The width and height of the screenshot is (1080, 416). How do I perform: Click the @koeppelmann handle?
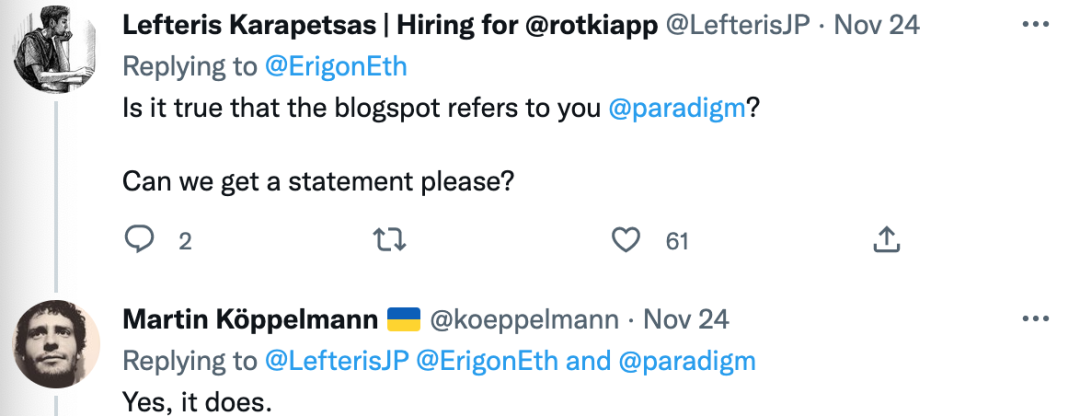[526, 320]
